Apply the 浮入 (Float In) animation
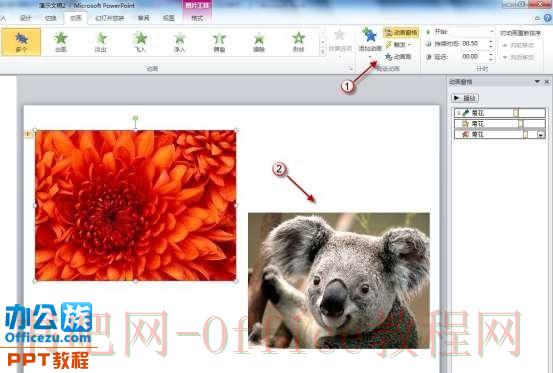 point(180,42)
